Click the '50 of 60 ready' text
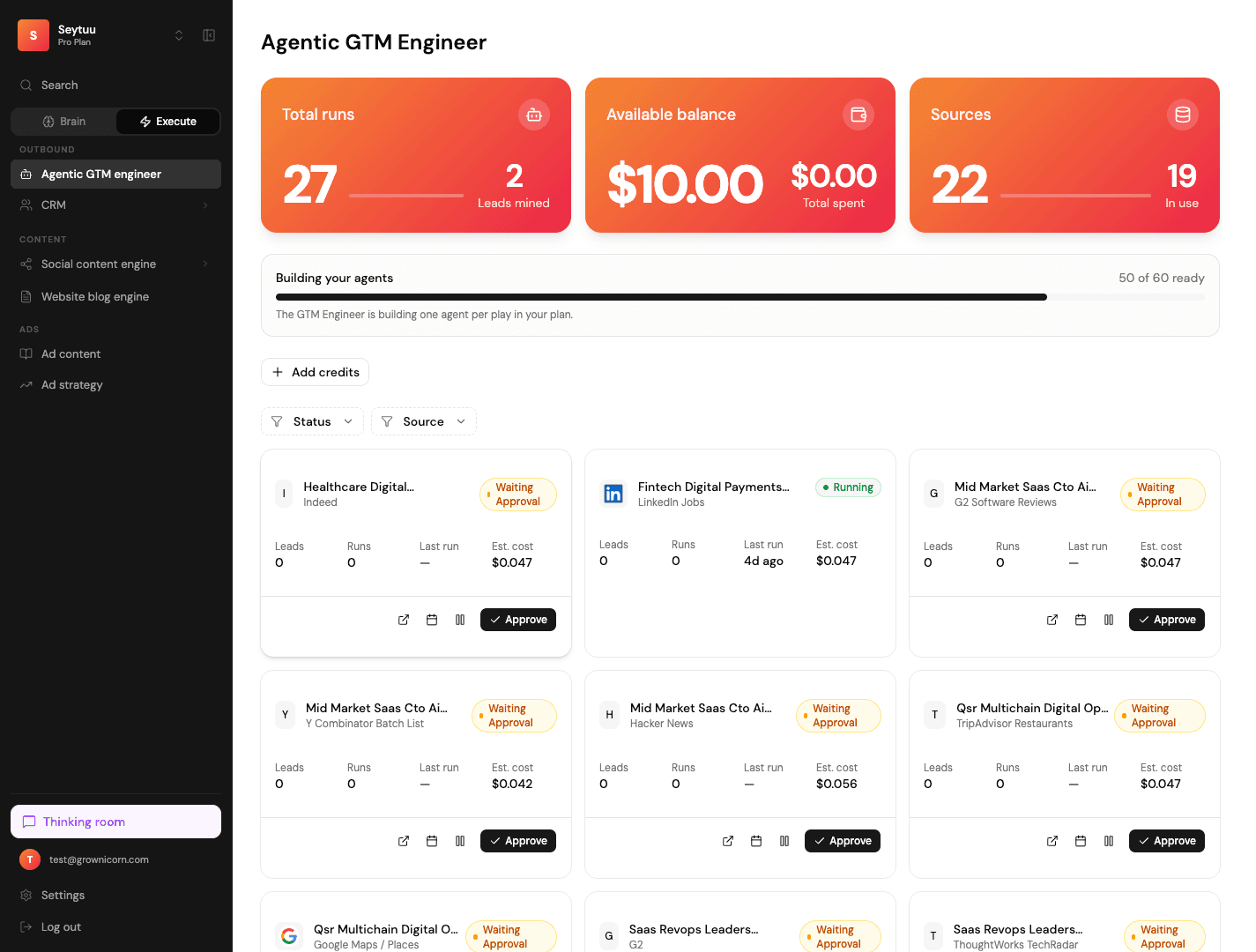 pos(1162,278)
